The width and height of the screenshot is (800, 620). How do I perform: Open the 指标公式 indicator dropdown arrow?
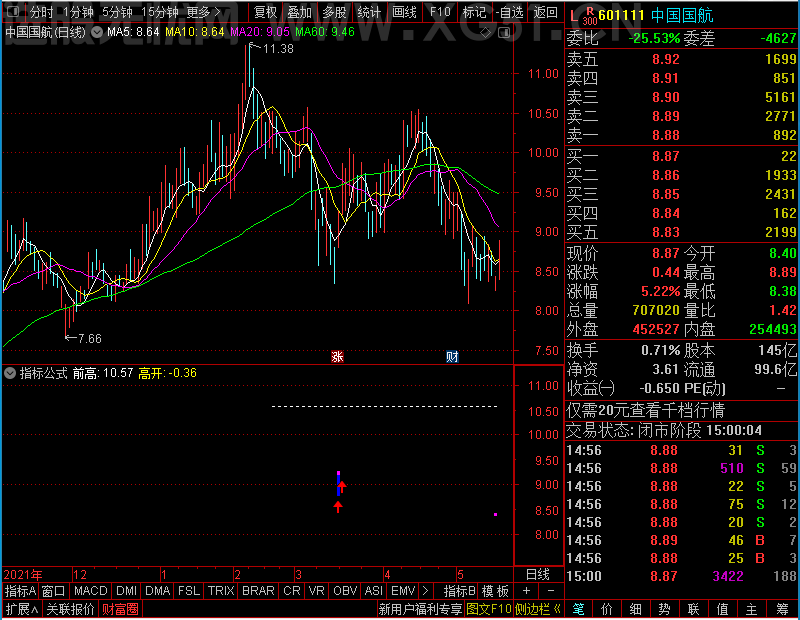(10, 373)
